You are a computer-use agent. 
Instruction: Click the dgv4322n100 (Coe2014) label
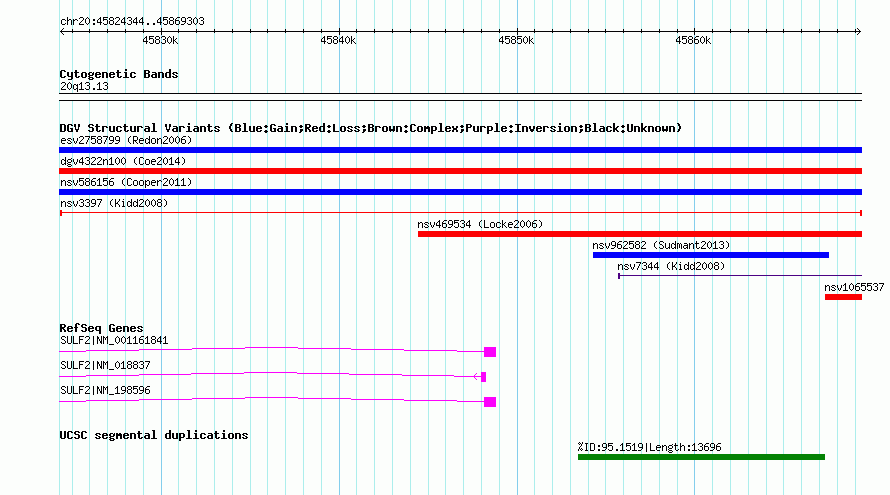pos(123,161)
